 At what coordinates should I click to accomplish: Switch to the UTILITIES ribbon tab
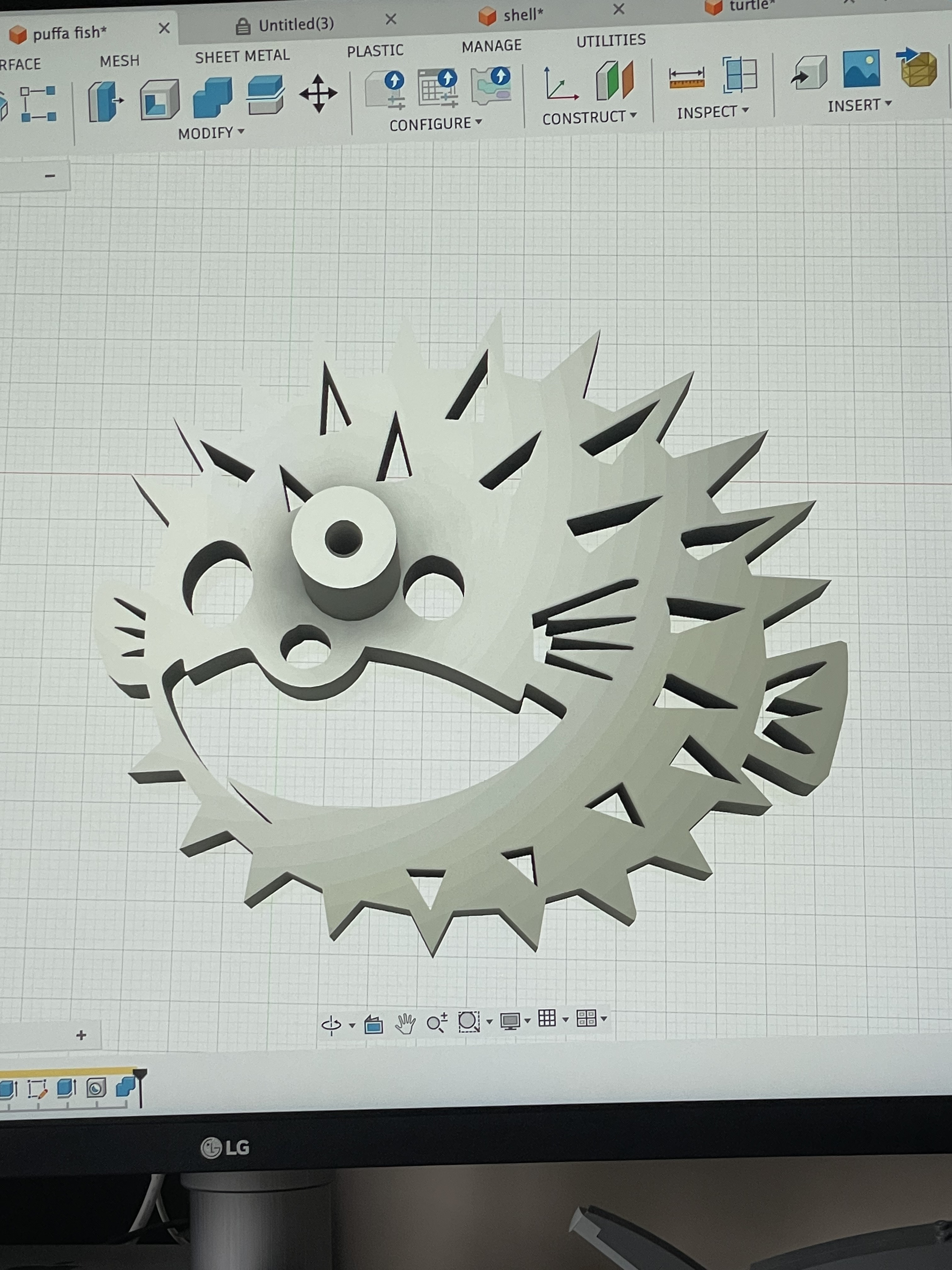point(611,40)
